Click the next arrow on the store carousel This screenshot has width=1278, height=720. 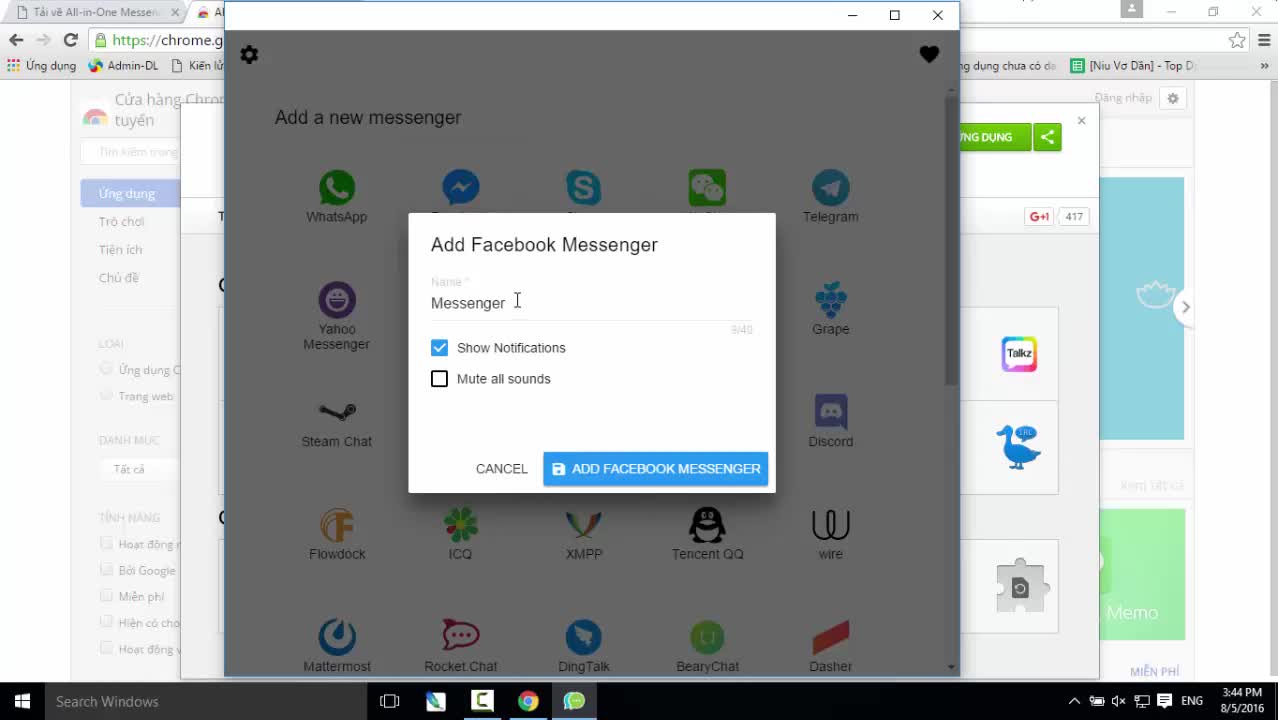[1185, 307]
